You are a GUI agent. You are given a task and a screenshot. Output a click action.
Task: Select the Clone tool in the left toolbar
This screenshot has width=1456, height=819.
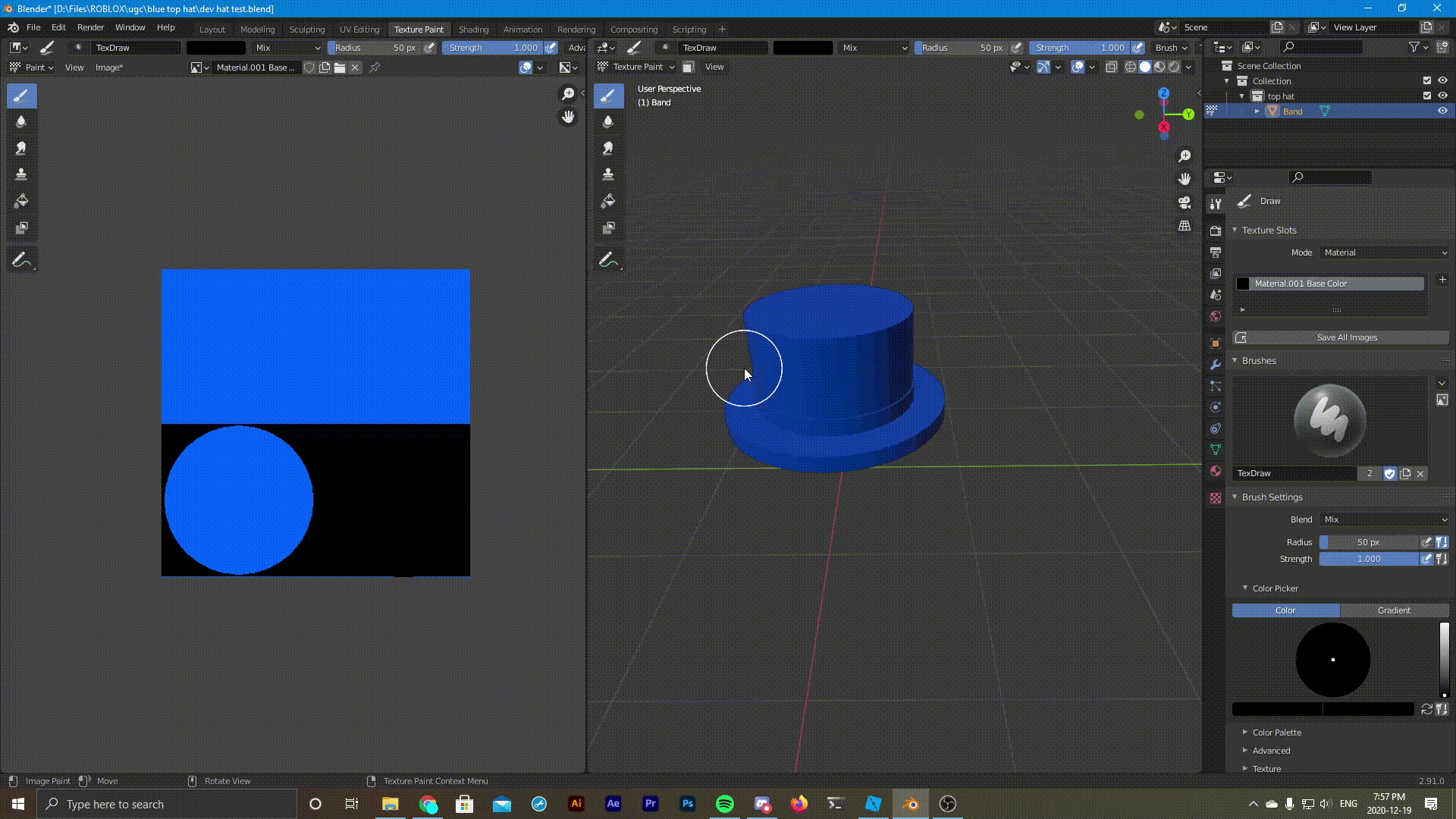tap(21, 174)
